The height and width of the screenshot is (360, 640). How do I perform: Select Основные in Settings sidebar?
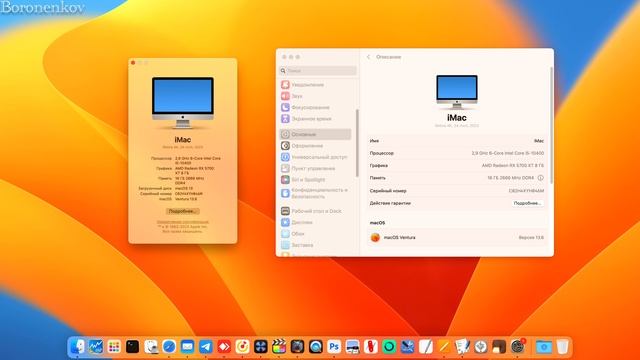click(x=315, y=134)
